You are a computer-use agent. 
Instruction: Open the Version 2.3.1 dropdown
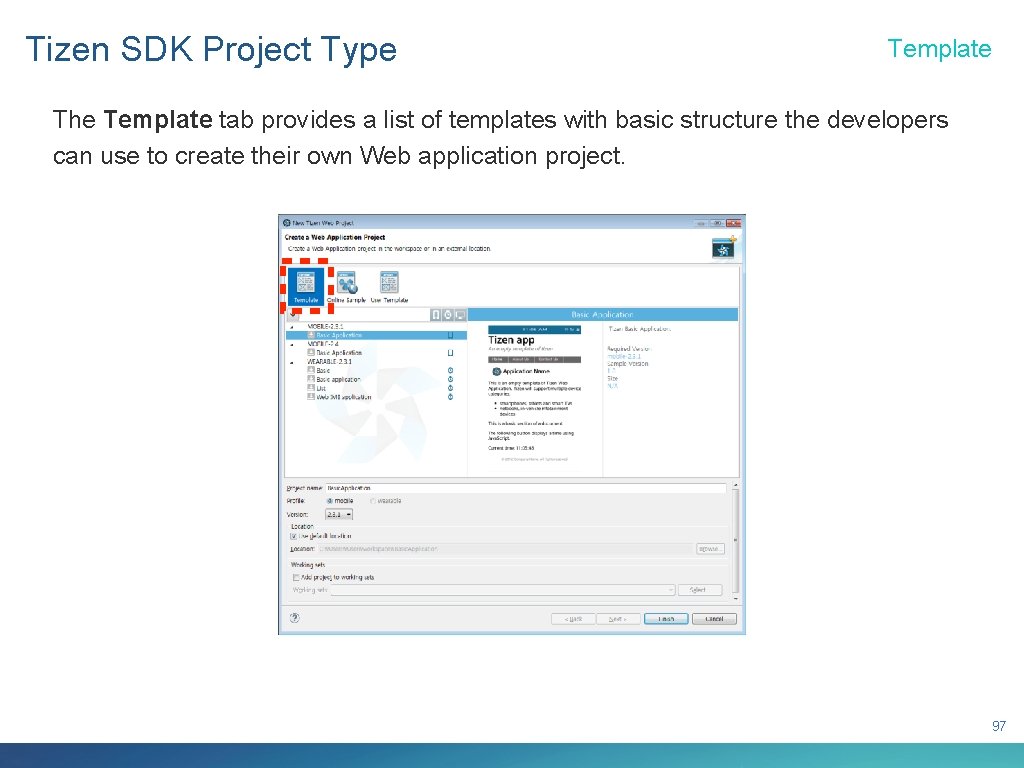pos(339,515)
